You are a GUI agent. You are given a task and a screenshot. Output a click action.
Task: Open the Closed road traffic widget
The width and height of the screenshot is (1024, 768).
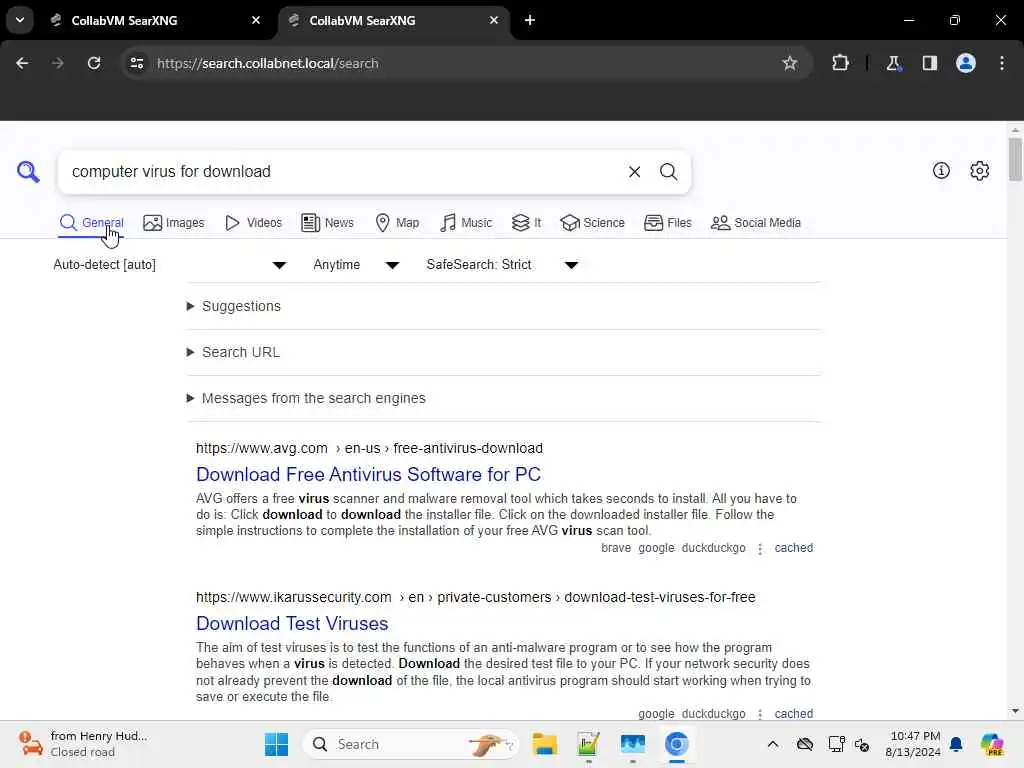[x=83, y=744]
